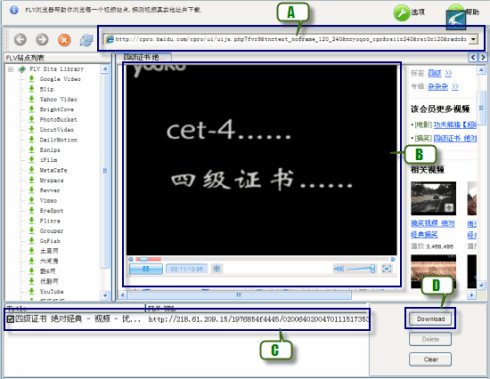Click the download arrow icon beside YouTube
Screen dimensions: 490x379
(32, 291)
